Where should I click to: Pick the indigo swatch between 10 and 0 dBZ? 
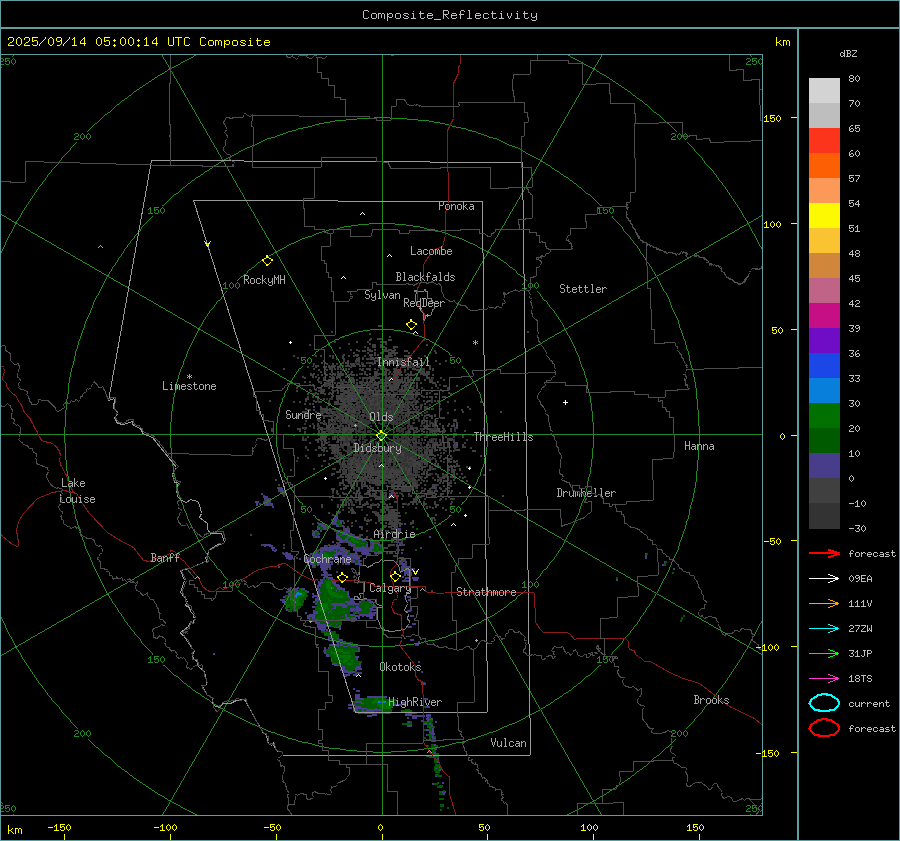(824, 466)
